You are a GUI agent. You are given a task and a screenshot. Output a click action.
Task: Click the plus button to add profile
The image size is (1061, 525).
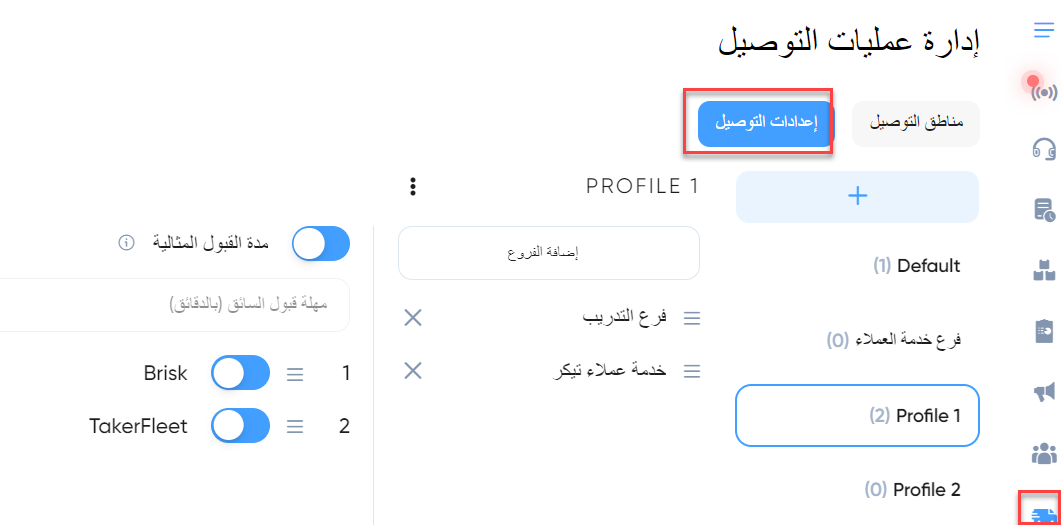857,197
